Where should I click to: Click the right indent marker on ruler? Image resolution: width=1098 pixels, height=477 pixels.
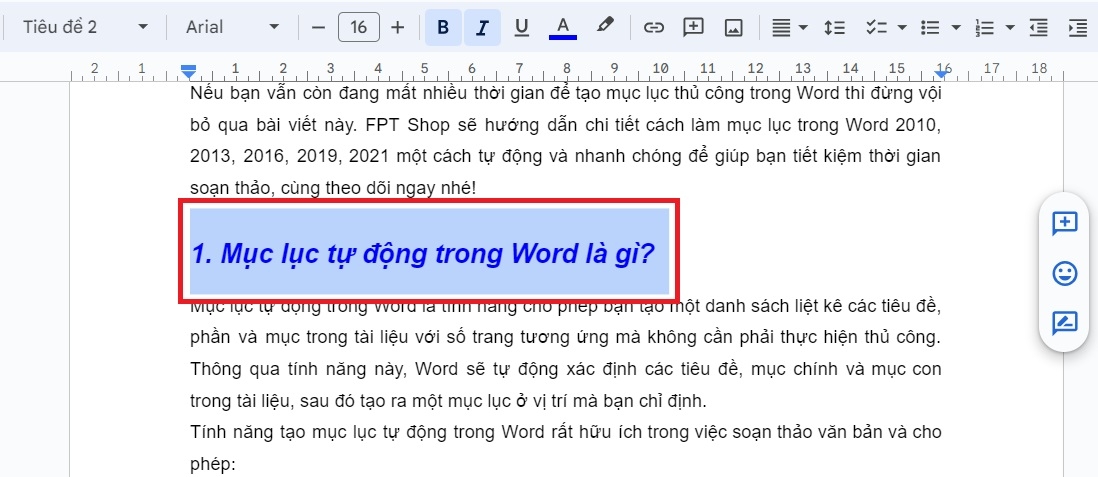[x=943, y=74]
